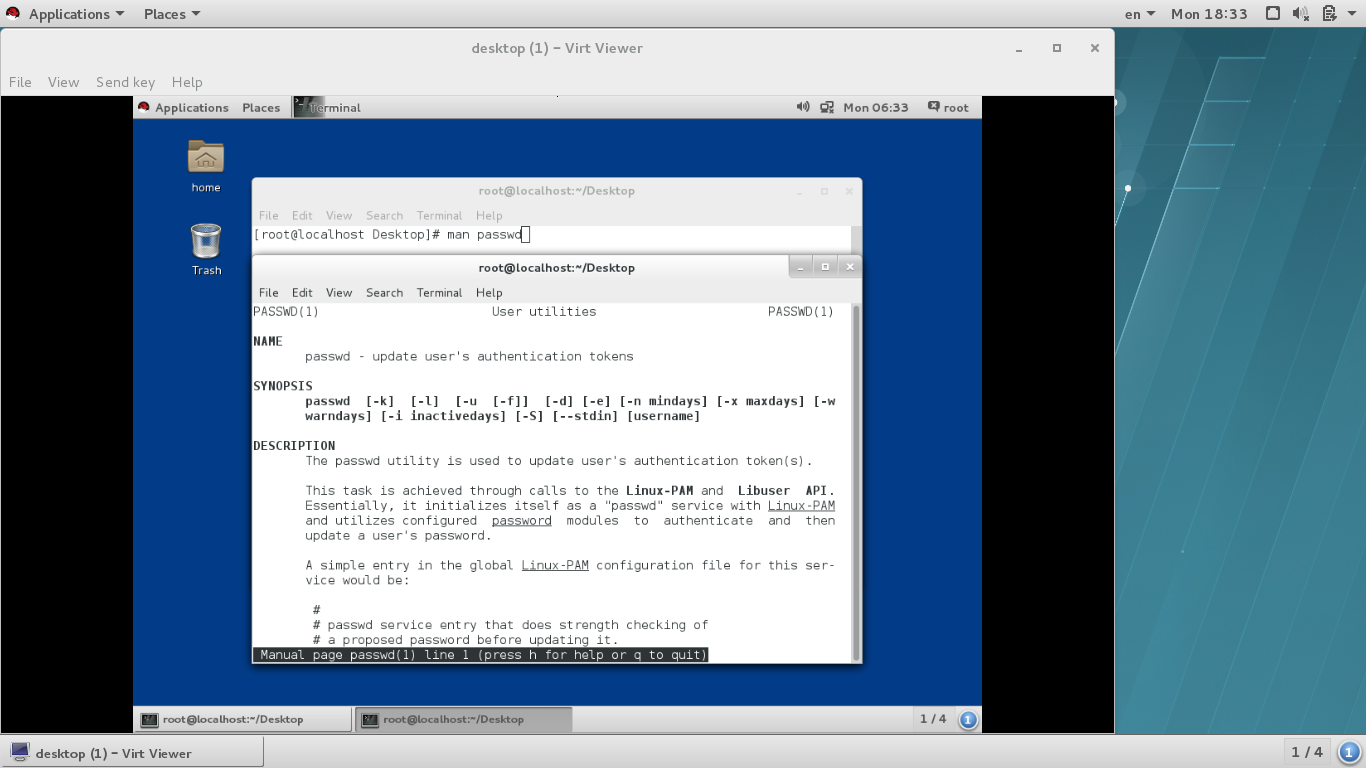This screenshot has width=1366, height=768.
Task: Click the 'User utilities' header text
Action: click(x=544, y=312)
